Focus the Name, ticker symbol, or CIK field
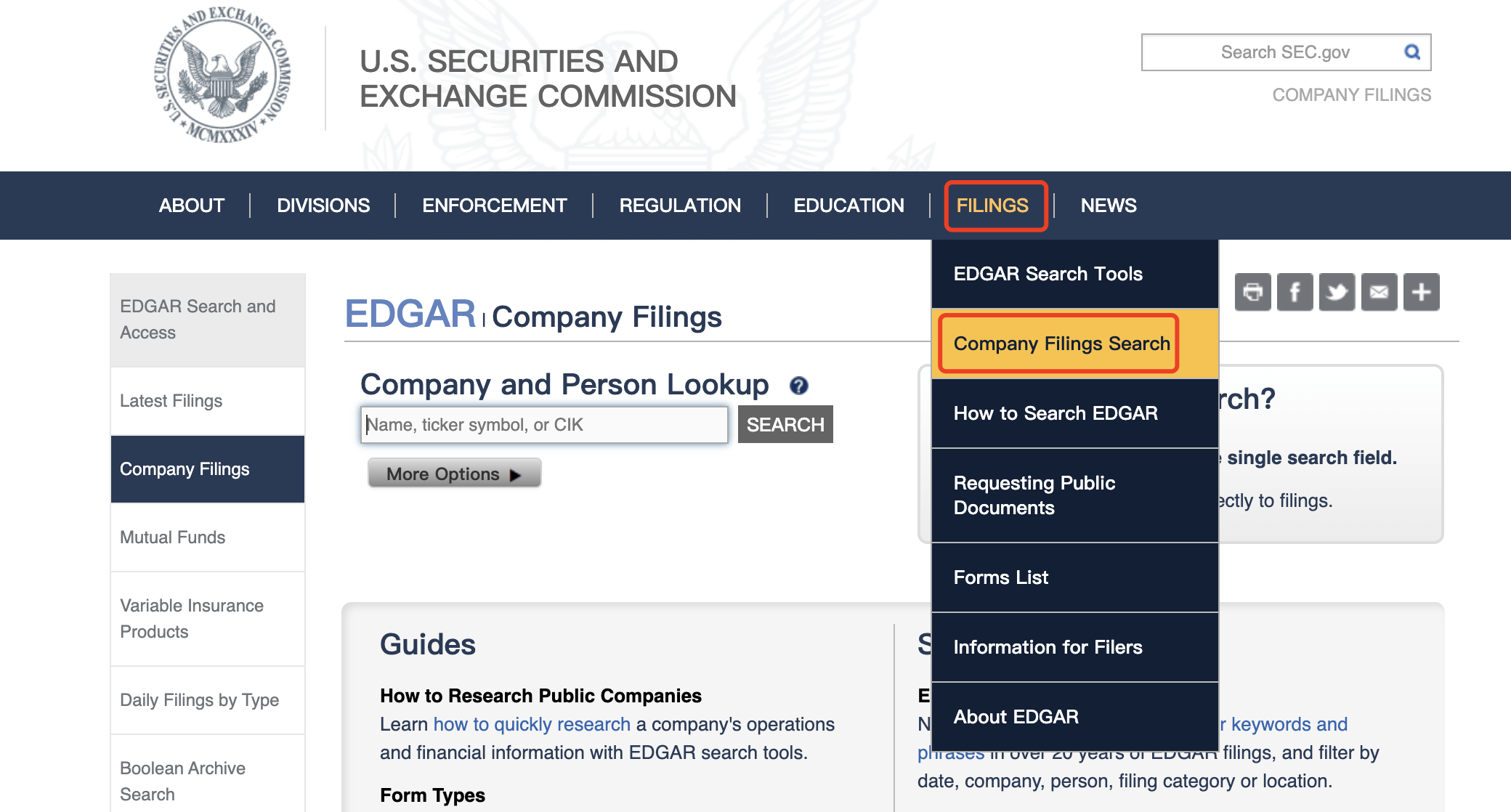This screenshot has height=812, width=1511. coord(544,425)
